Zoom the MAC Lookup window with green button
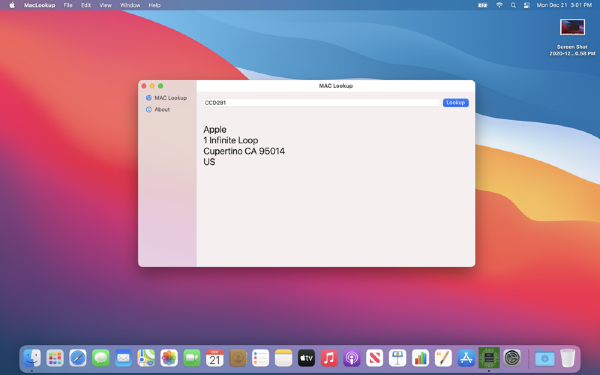 161,86
